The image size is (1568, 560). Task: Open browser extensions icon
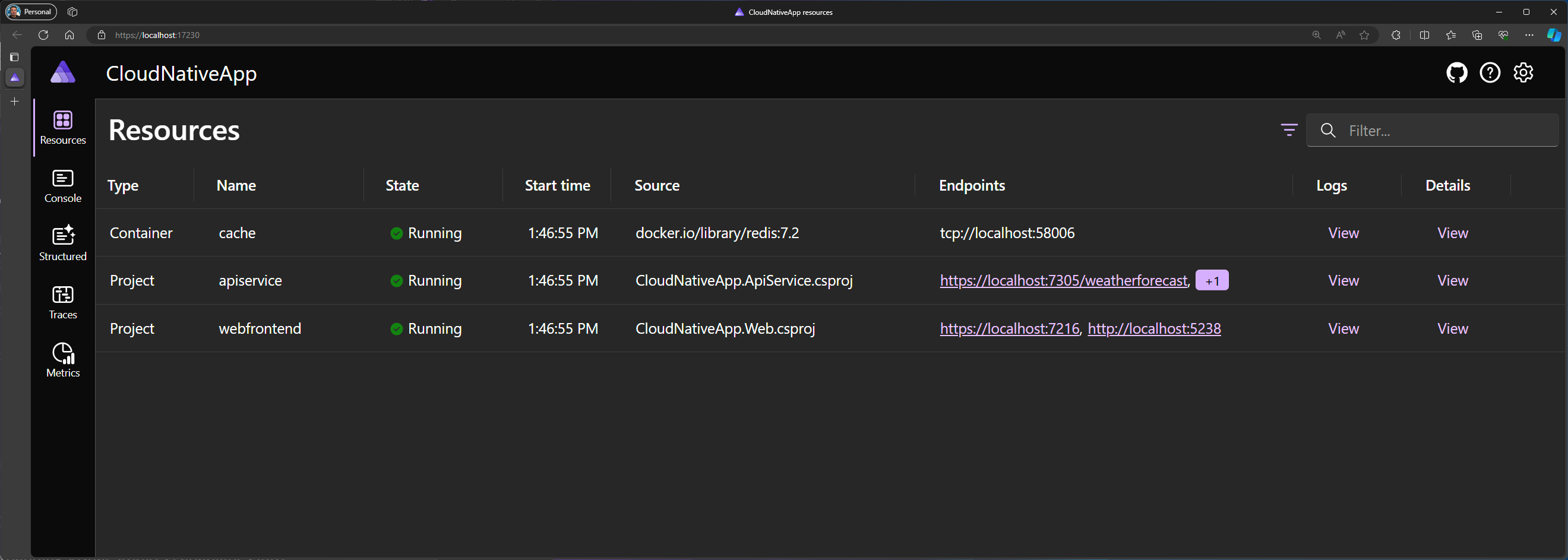(1396, 35)
